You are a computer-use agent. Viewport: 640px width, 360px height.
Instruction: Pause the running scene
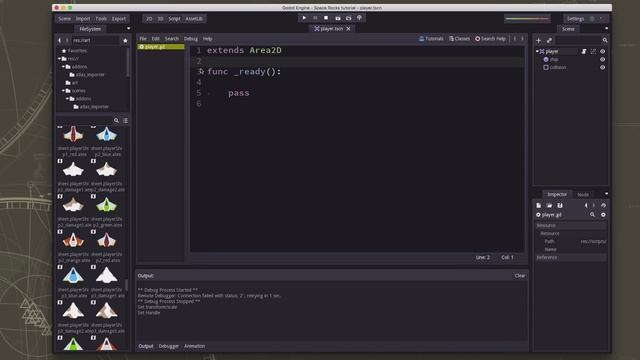tap(315, 18)
